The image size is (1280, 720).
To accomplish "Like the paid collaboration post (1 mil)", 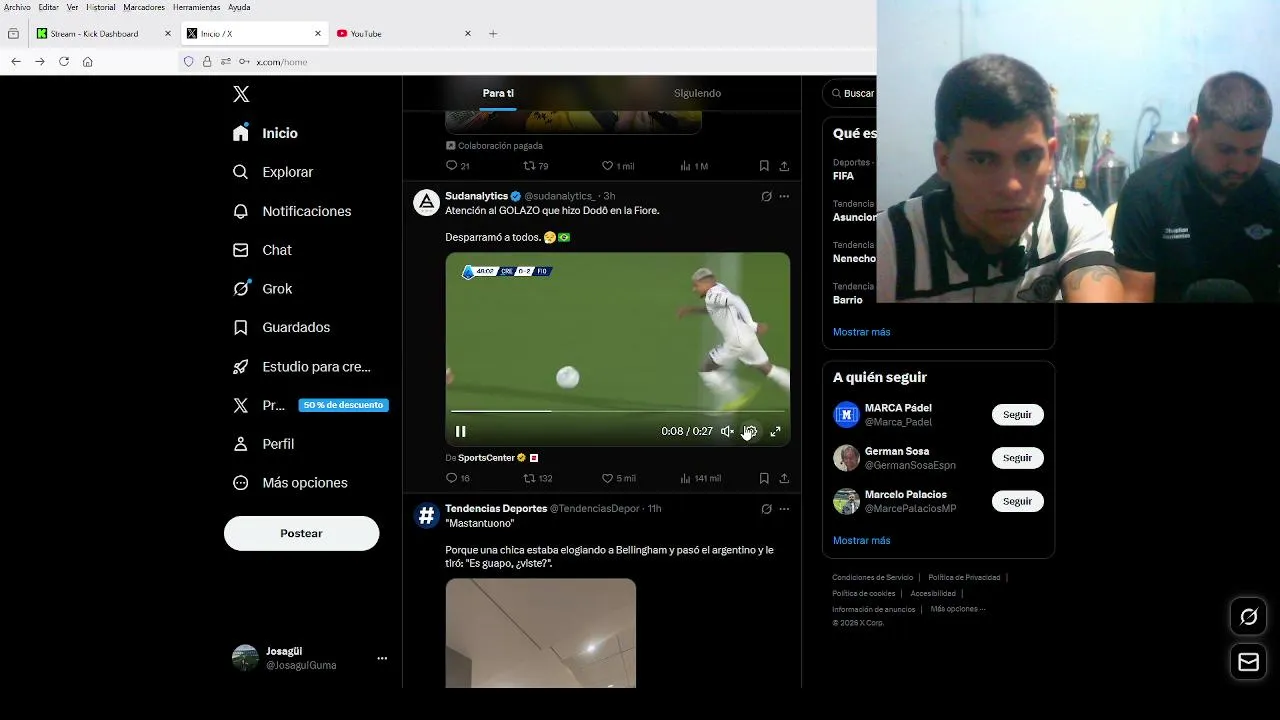I will (x=618, y=166).
